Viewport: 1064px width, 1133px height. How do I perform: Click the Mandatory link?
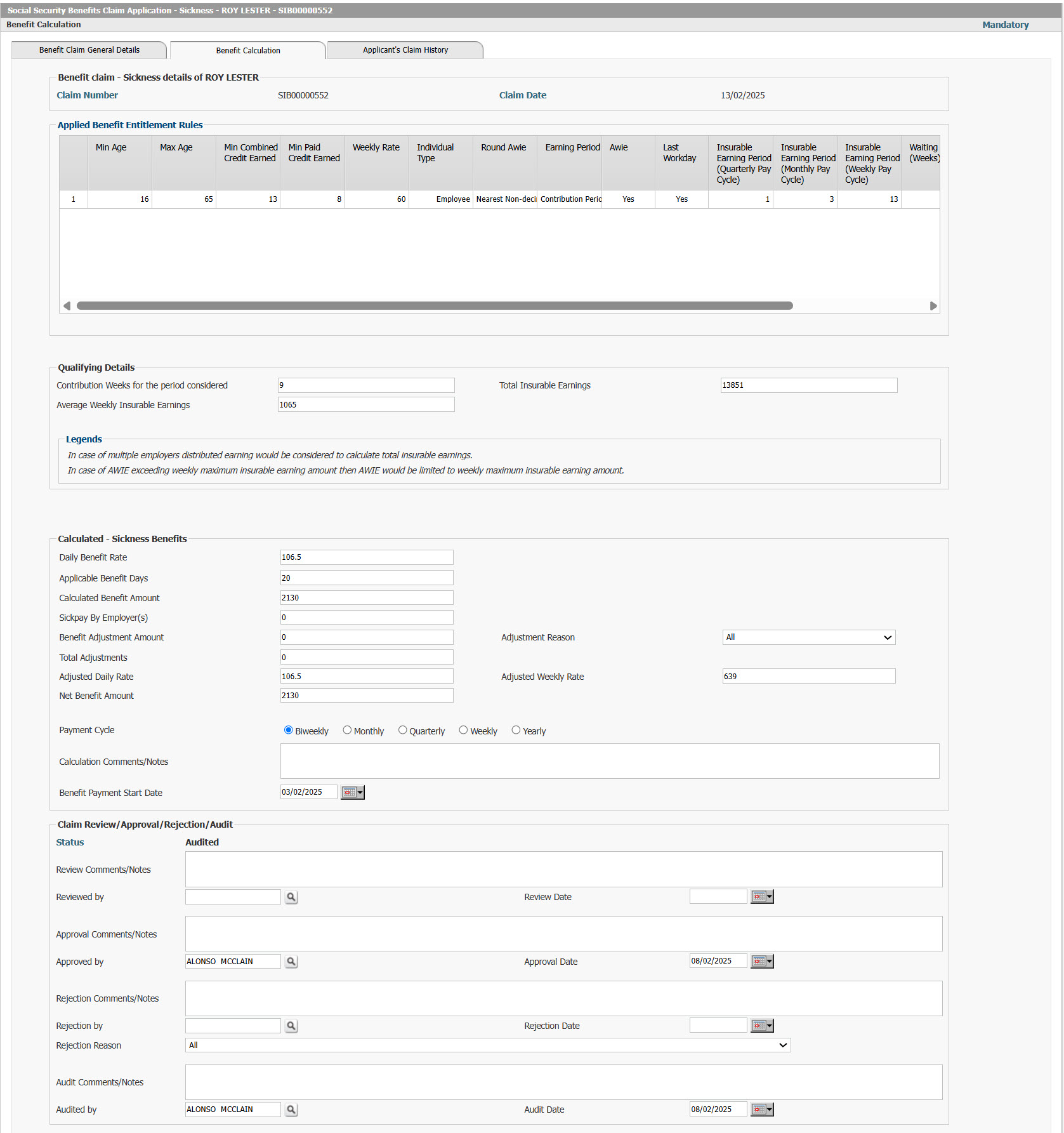1006,25
